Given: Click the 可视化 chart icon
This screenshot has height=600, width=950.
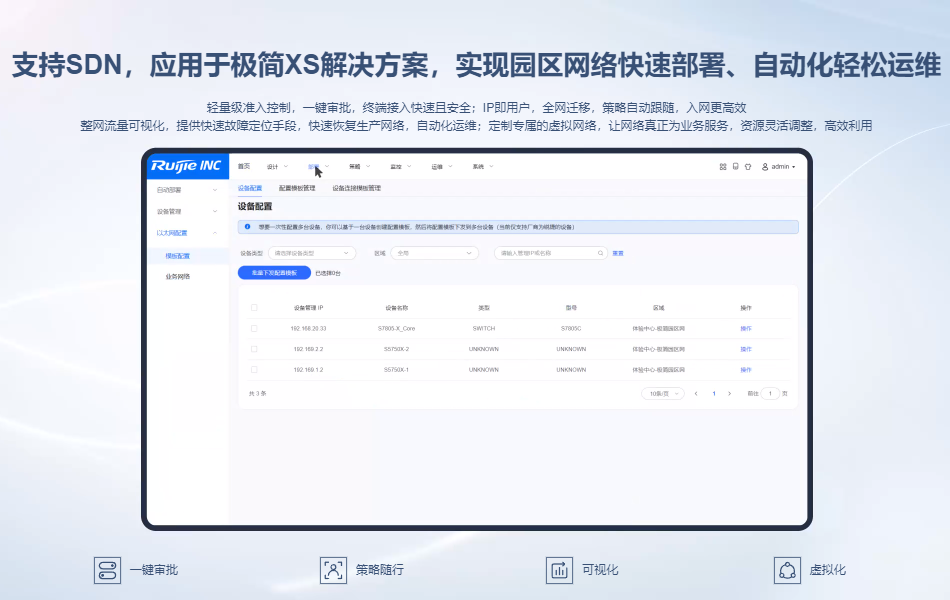Looking at the screenshot, I should tap(559, 570).
